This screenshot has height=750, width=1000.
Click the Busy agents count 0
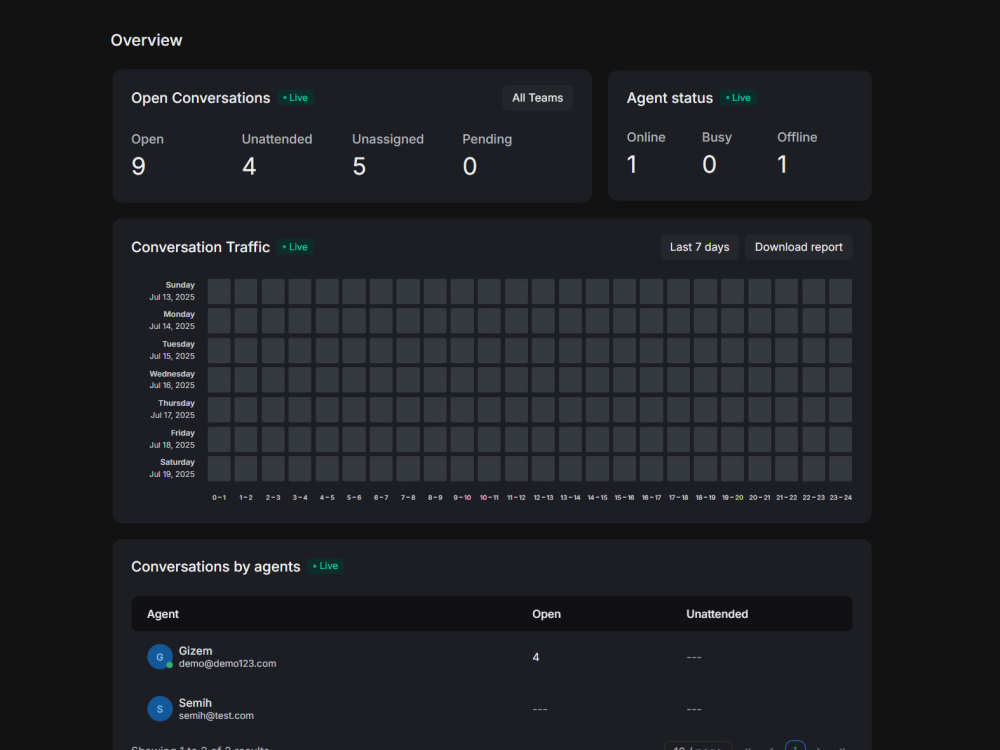point(709,165)
